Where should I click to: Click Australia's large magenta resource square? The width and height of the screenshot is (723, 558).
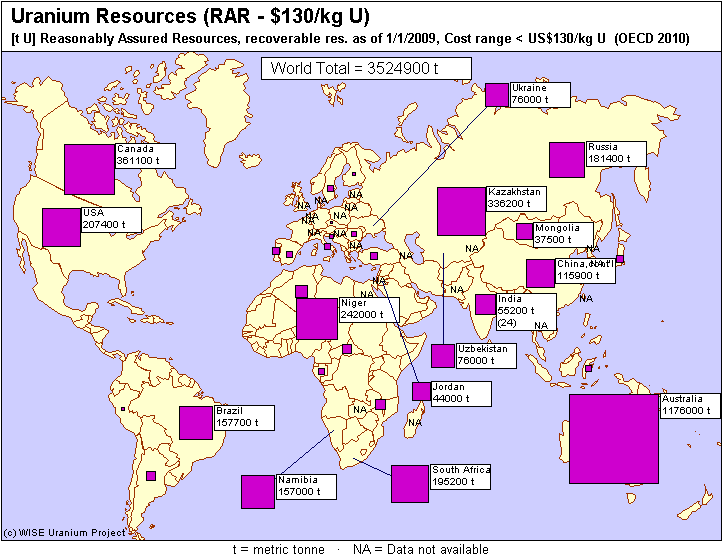pyautogui.click(x=614, y=439)
